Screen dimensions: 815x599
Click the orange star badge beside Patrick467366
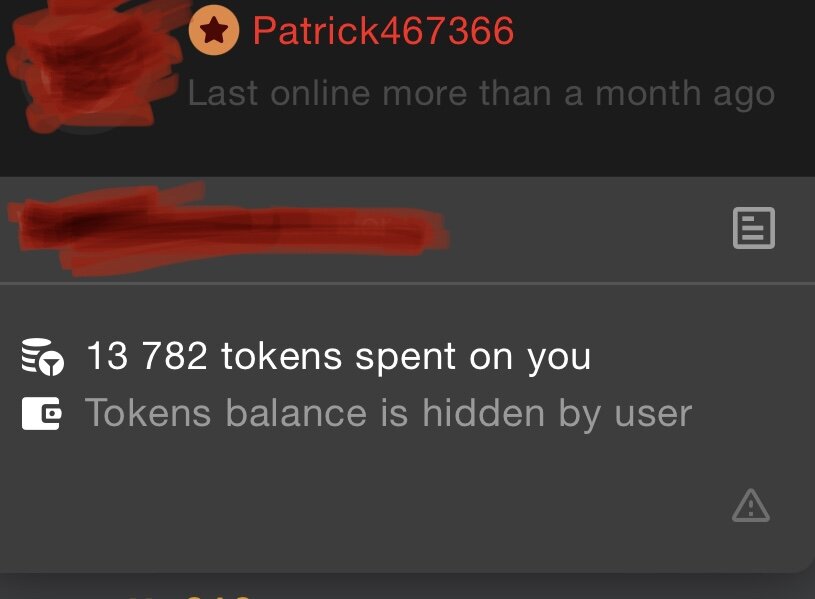pos(214,30)
